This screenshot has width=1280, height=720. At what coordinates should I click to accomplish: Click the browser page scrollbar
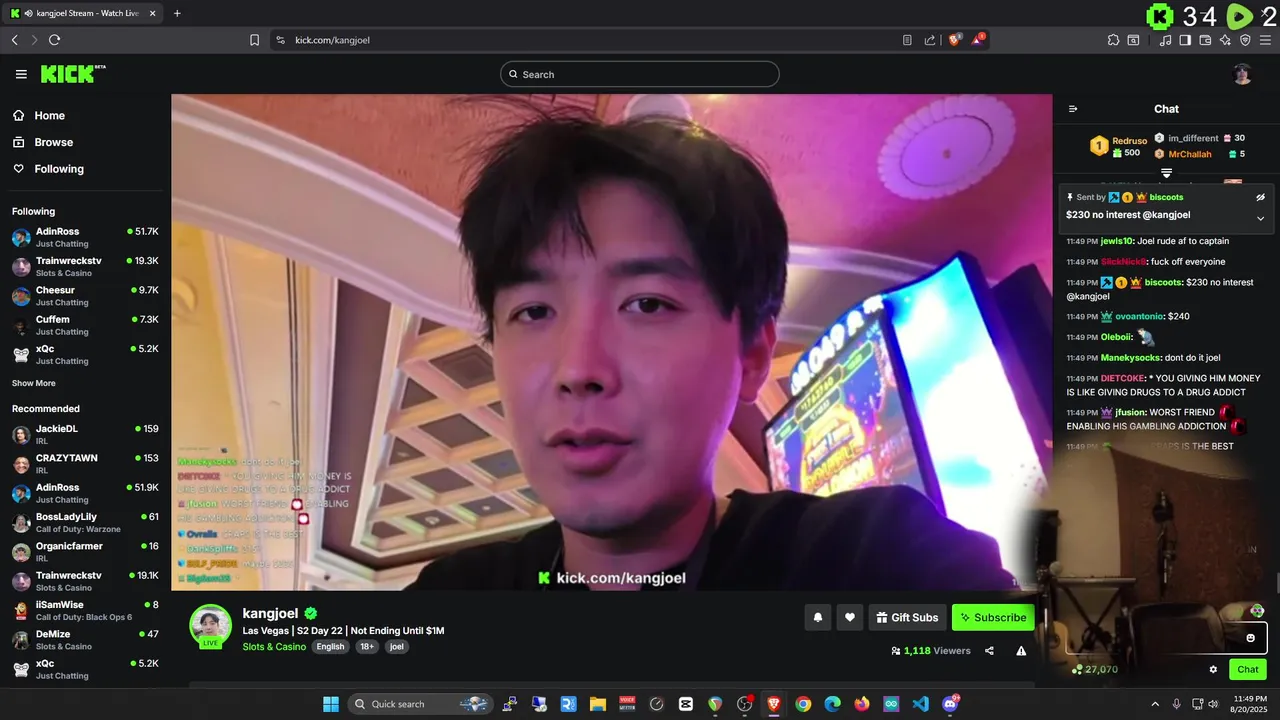click(x=1276, y=582)
